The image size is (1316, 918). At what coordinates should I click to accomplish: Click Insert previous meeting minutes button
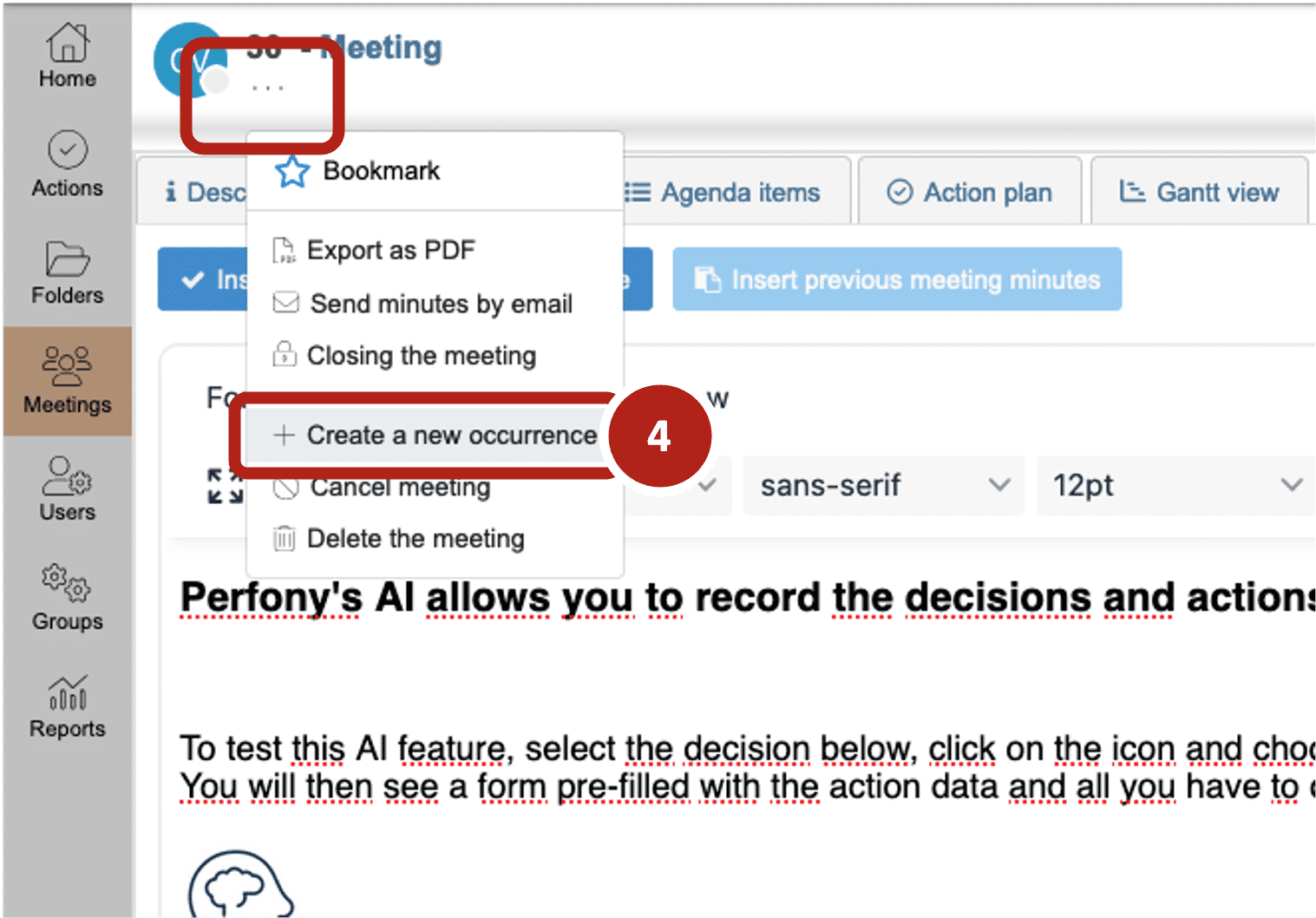click(x=897, y=279)
